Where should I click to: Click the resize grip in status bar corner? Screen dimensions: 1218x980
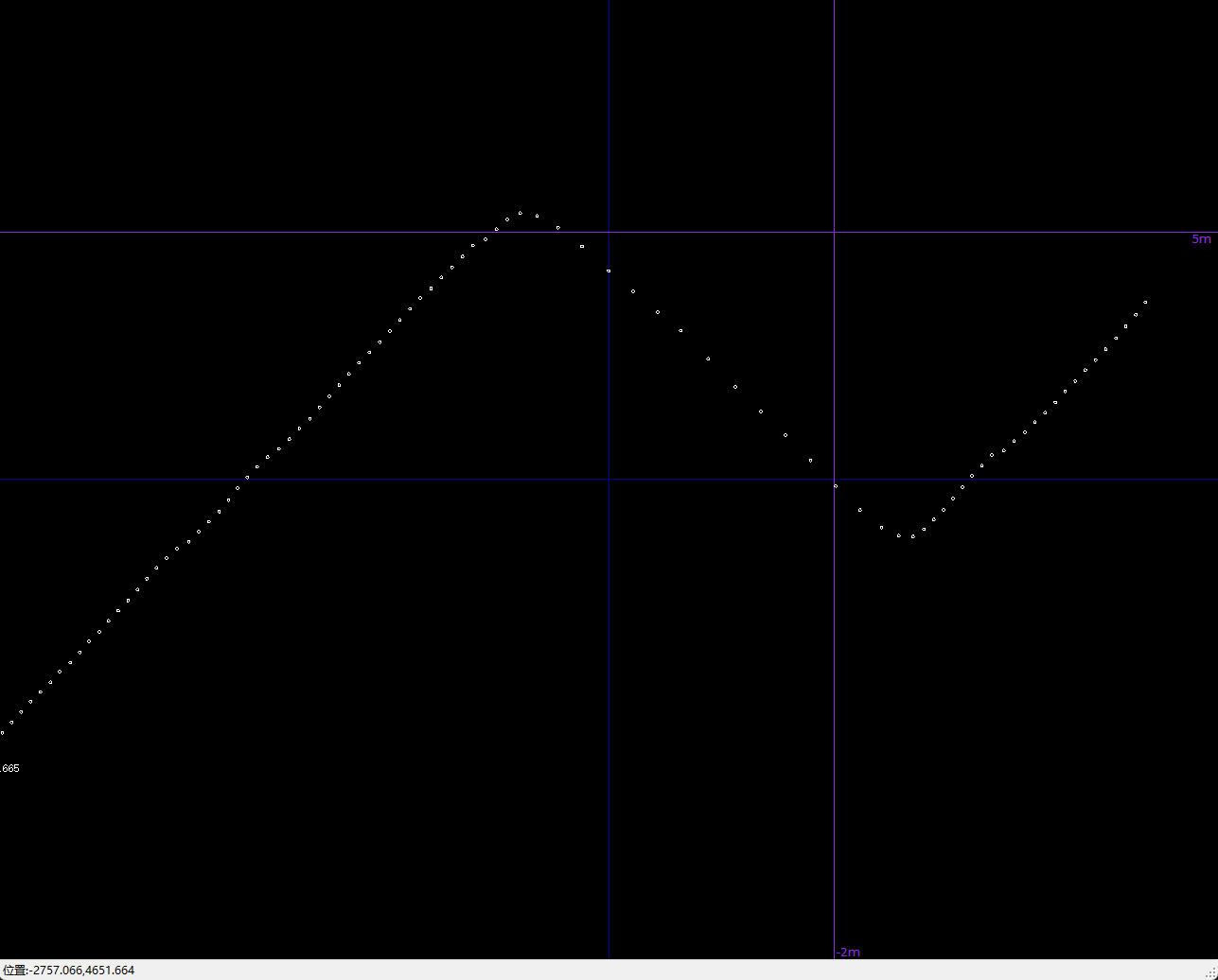[1209, 971]
